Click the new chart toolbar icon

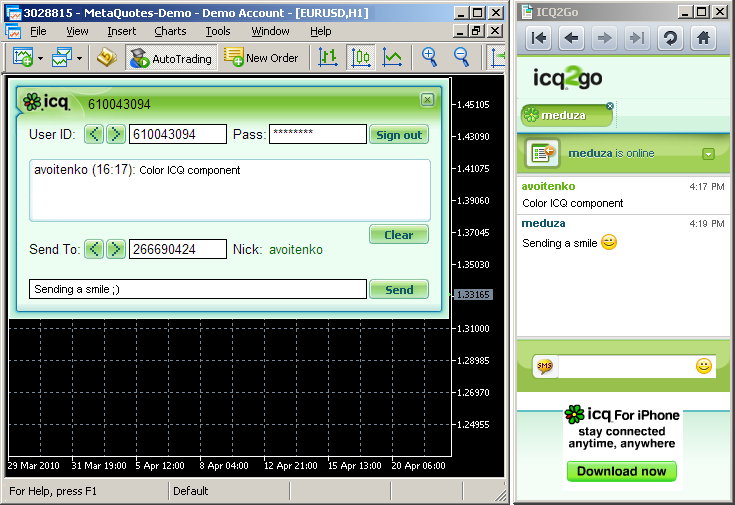[22, 58]
